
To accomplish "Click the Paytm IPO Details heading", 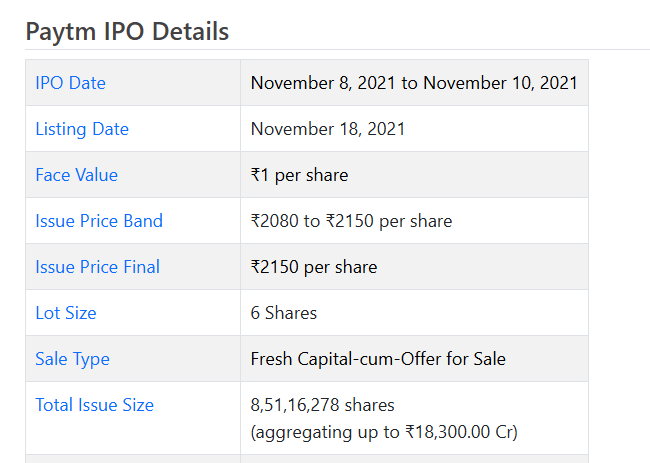I will point(127,32).
